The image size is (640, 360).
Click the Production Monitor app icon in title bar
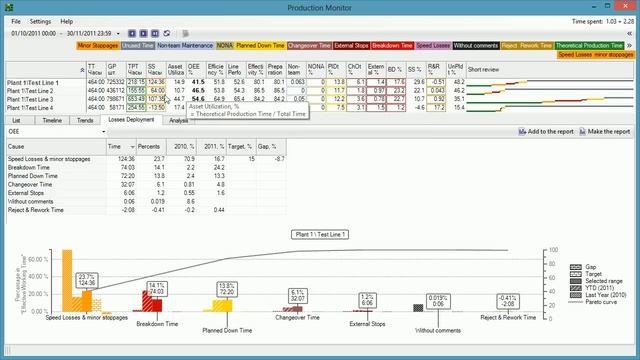(9, 7)
